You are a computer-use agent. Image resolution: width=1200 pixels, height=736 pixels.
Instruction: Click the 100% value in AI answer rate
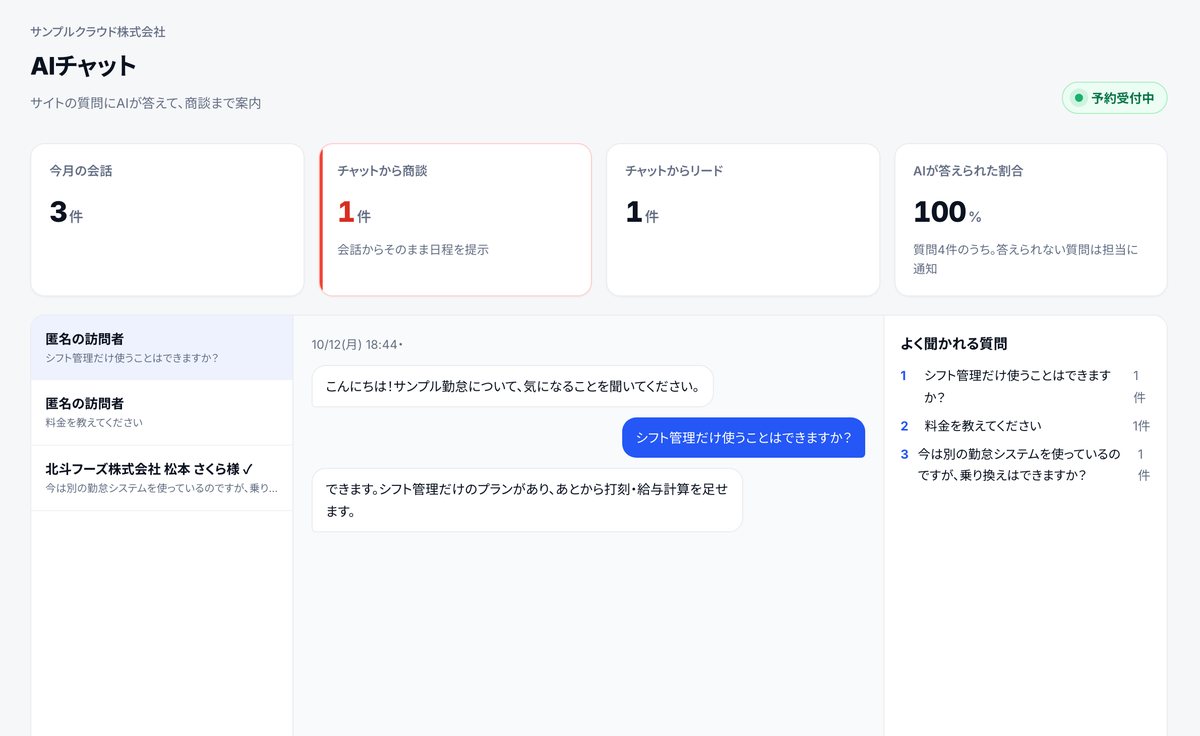tap(947, 212)
